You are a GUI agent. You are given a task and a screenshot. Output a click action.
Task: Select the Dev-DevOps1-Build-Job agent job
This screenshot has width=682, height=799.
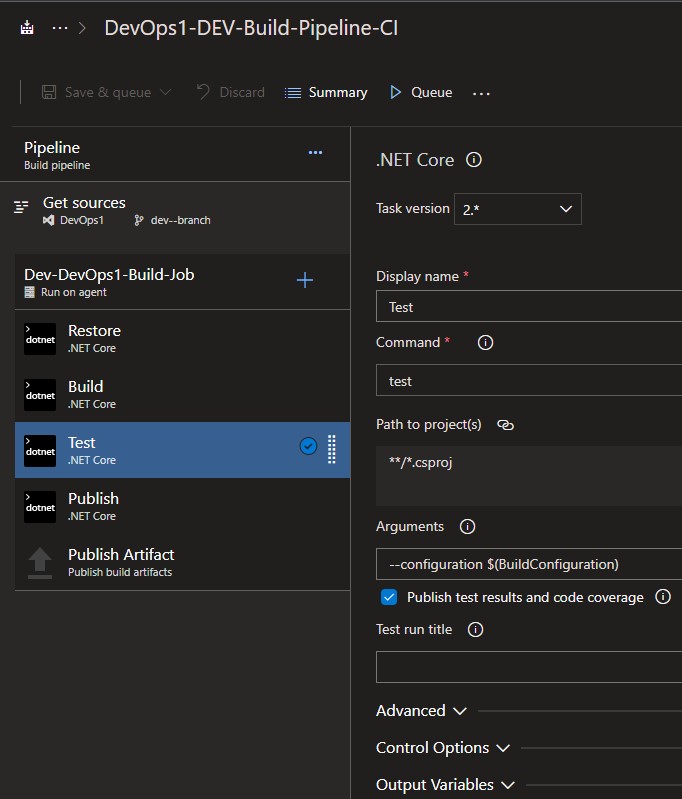pyautogui.click(x=182, y=282)
